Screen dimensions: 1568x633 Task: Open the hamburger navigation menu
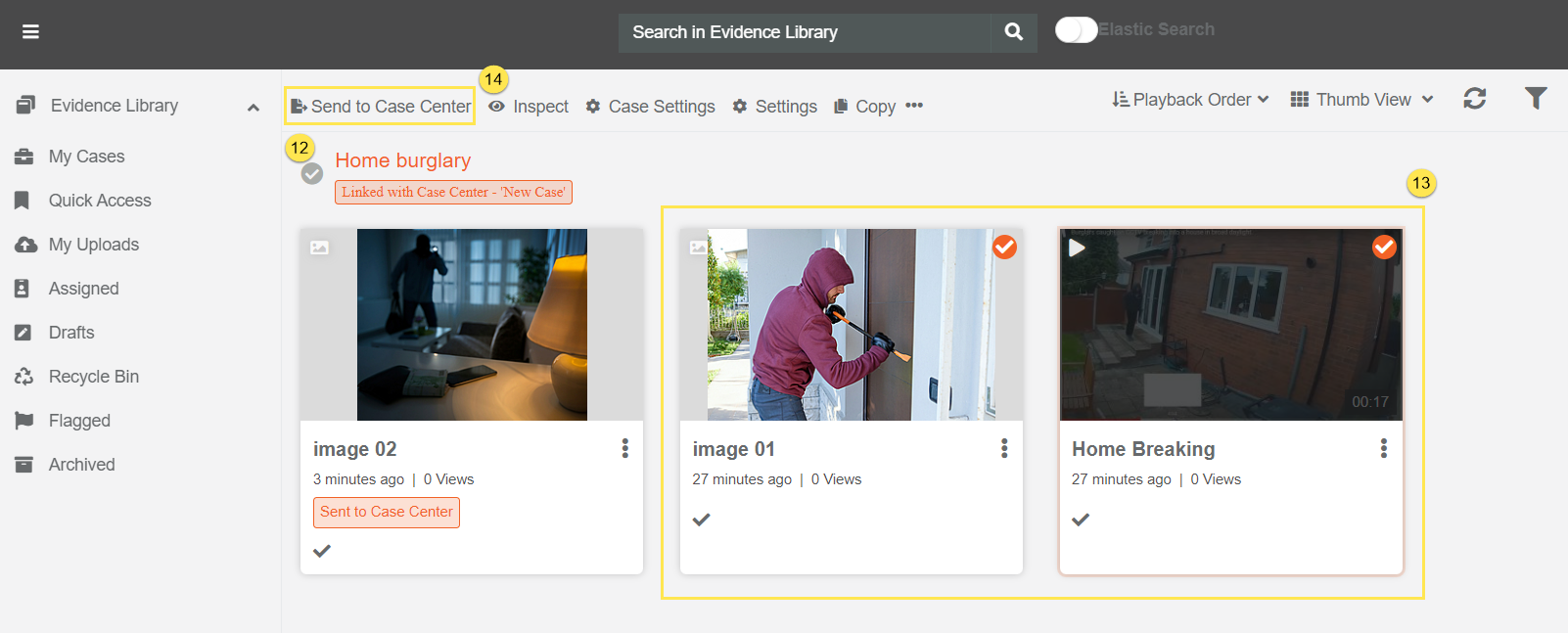tap(30, 32)
